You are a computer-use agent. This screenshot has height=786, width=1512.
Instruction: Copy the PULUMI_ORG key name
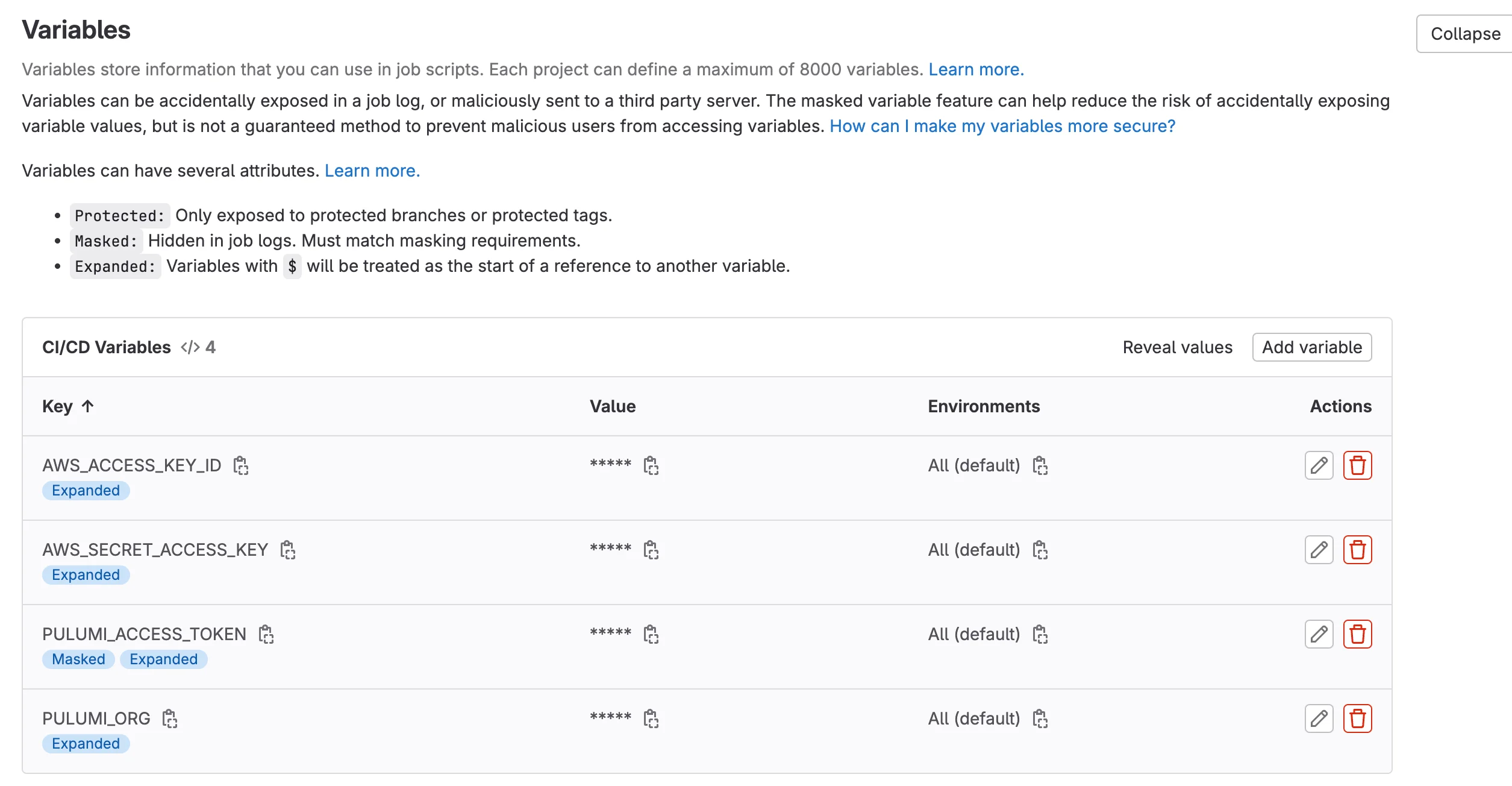coord(170,718)
